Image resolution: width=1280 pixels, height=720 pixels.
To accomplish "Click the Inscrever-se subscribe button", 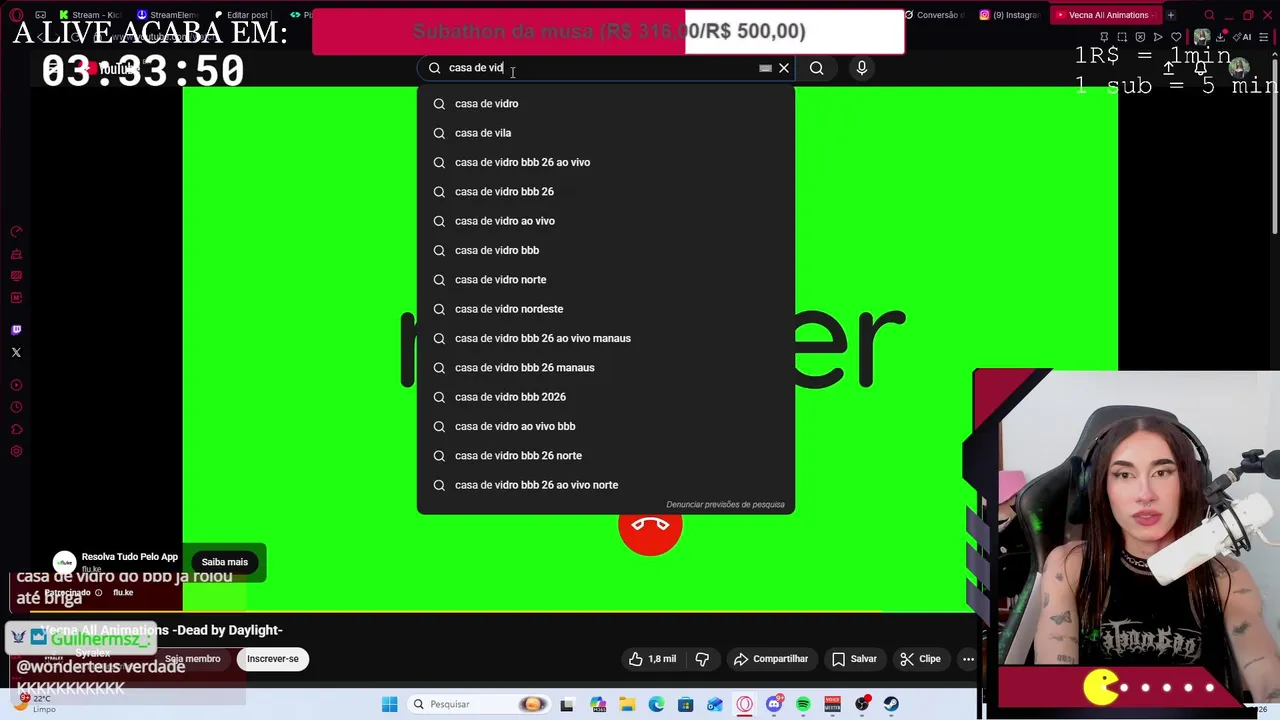I will [273, 659].
